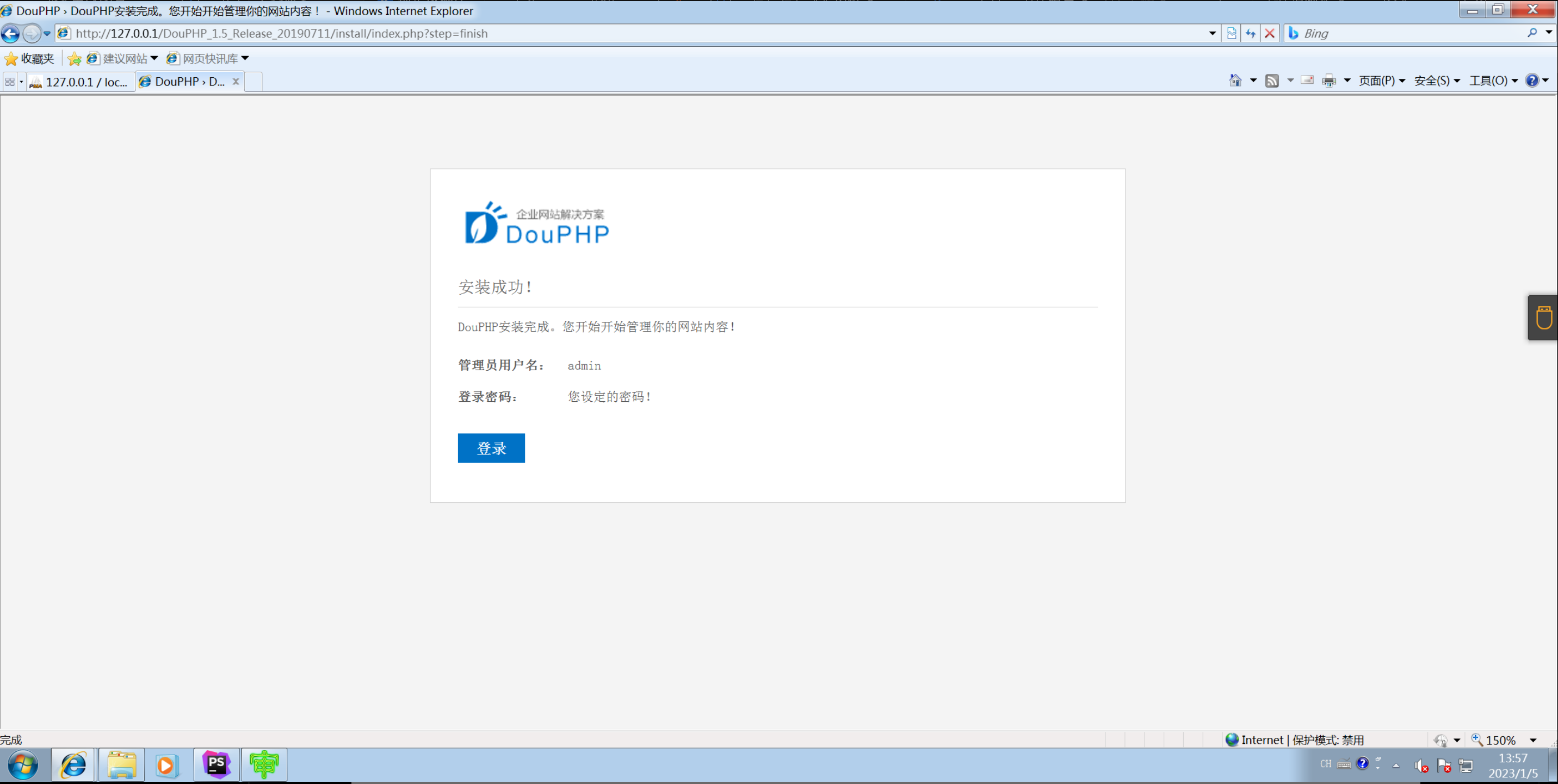Image resolution: width=1558 pixels, height=784 pixels.
Task: Close the DouPHP tab
Action: (x=236, y=81)
